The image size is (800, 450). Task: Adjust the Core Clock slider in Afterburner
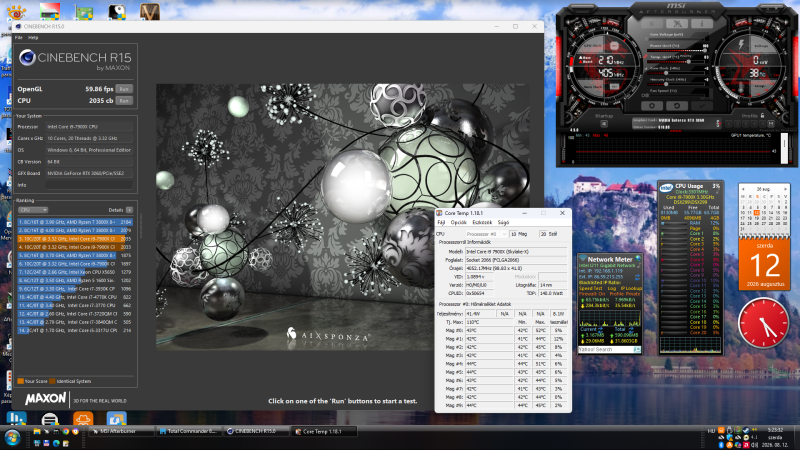pos(676,73)
